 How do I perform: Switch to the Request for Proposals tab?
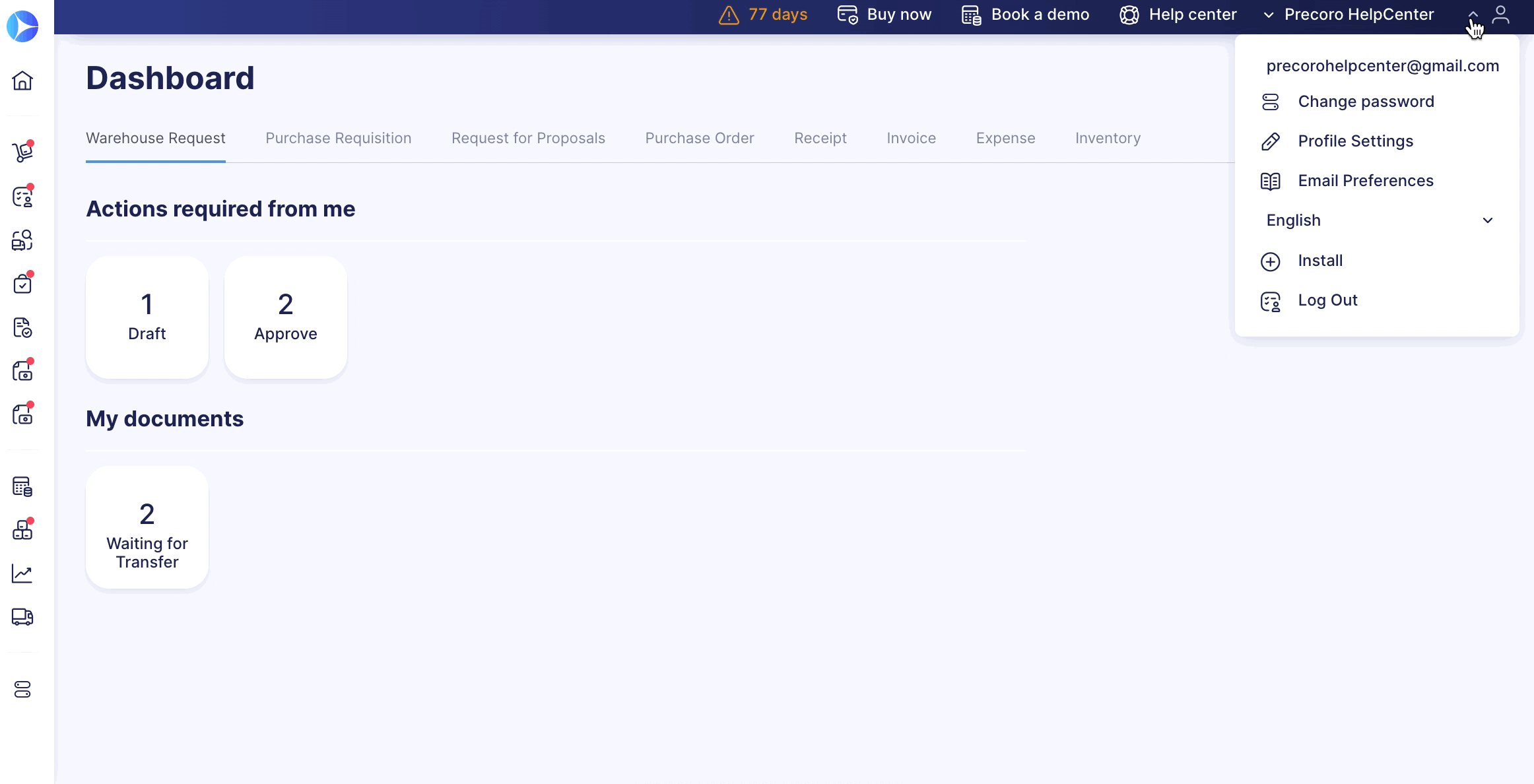tap(528, 138)
